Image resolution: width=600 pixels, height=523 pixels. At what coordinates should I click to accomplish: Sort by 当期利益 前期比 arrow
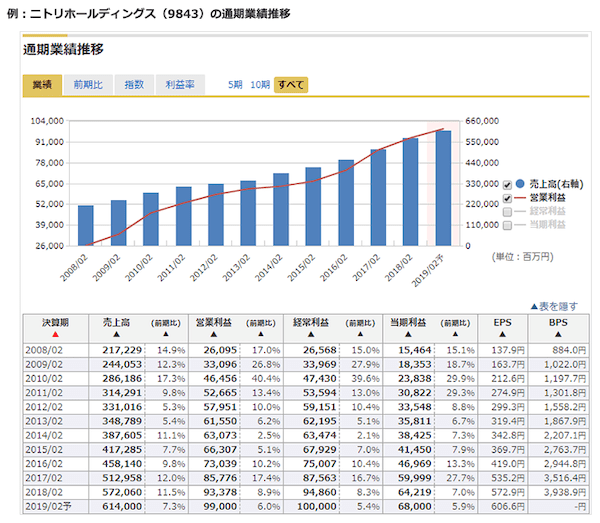tap(455, 334)
